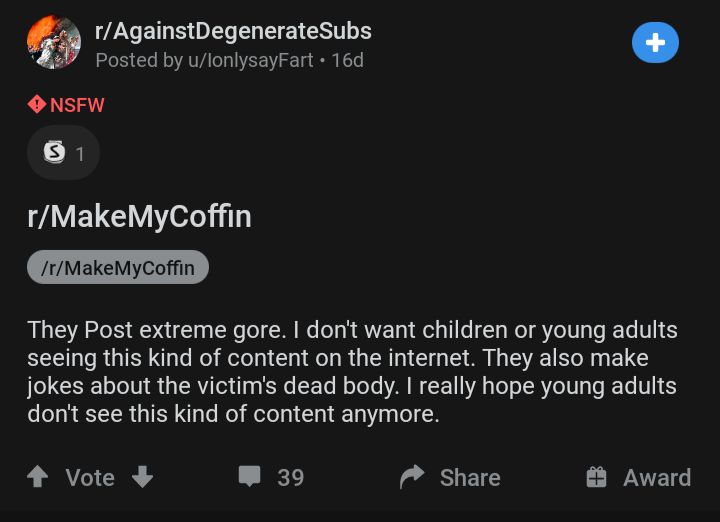720x522 pixels.
Task: Open r/AgainstDegenerateSubs community page
Action: pos(233,31)
